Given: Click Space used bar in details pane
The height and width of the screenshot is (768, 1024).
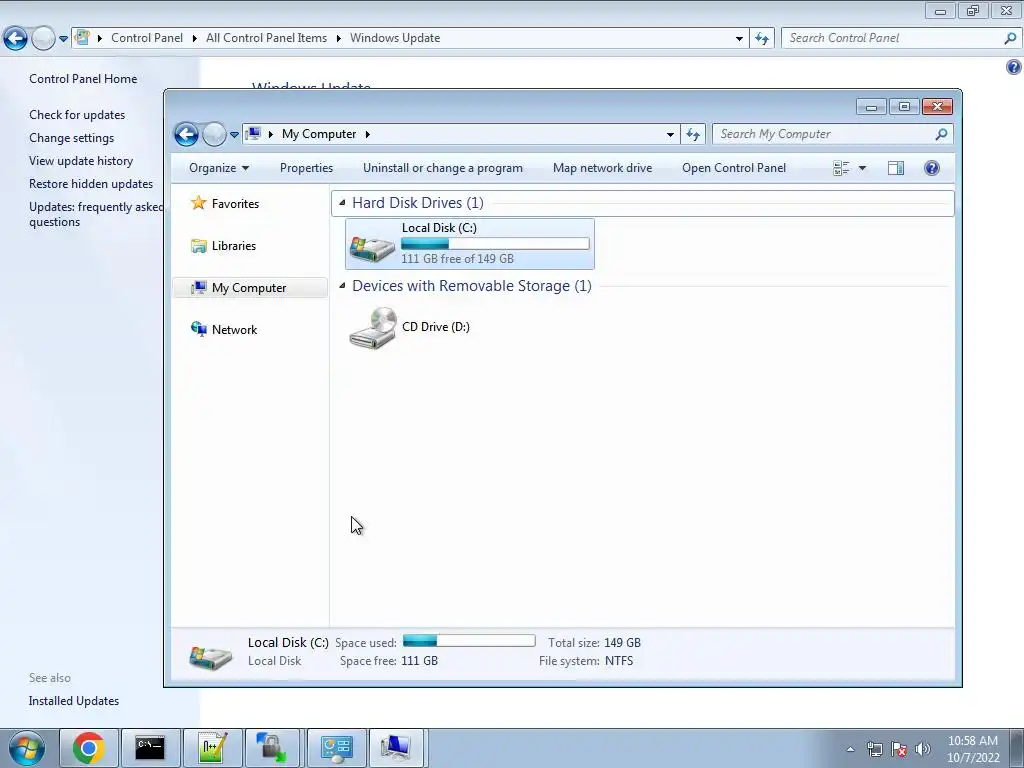Looking at the screenshot, I should [469, 641].
